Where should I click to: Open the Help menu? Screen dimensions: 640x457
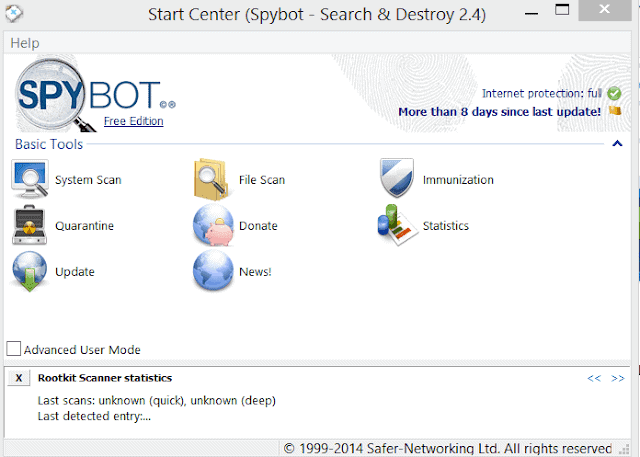(x=25, y=43)
